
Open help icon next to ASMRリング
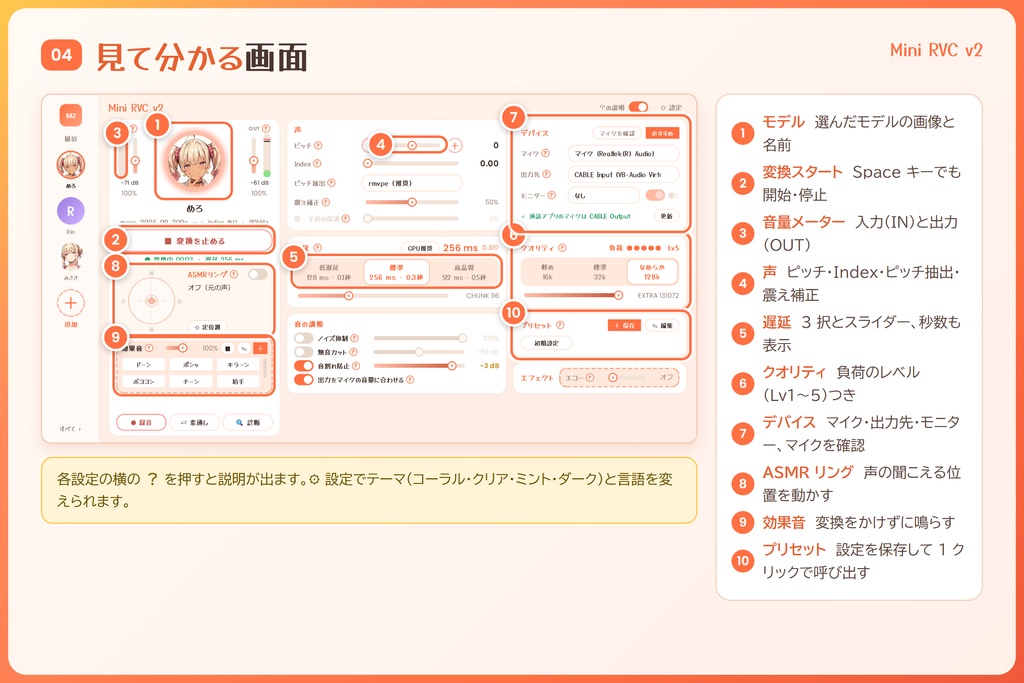click(234, 274)
